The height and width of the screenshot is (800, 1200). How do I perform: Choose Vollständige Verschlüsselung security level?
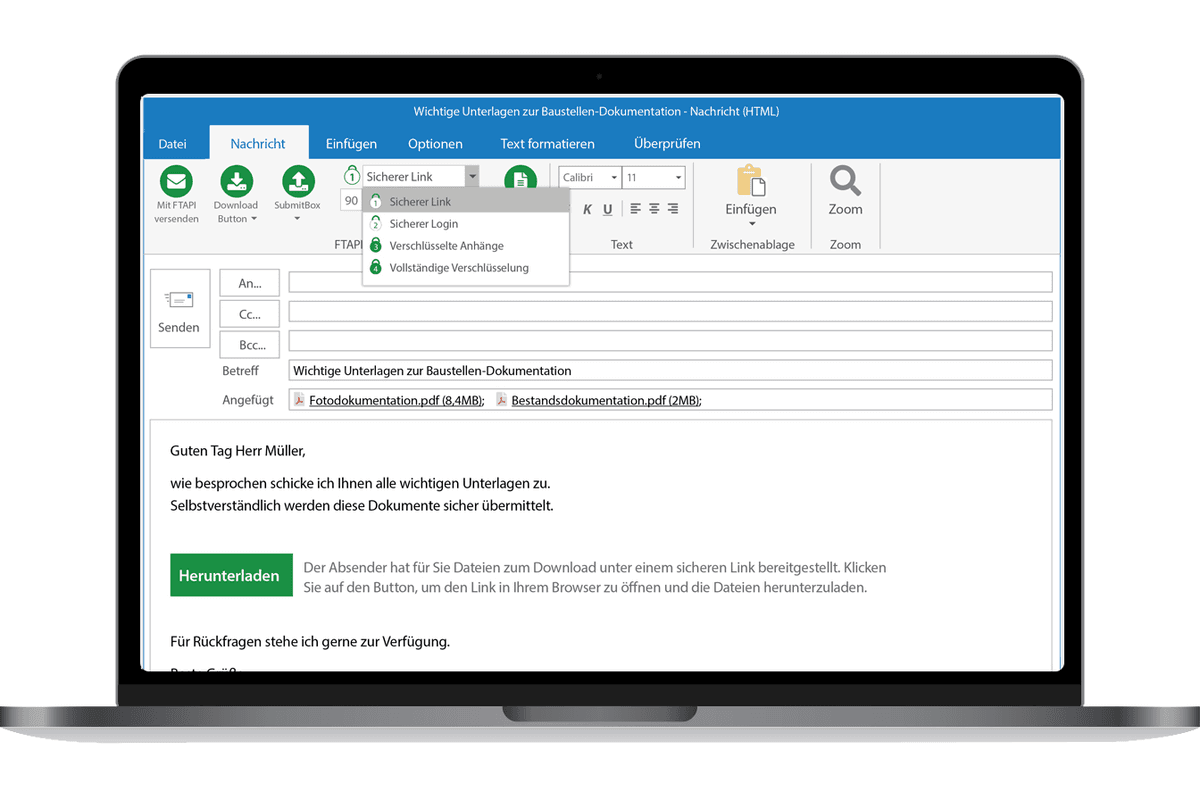pyautogui.click(x=466, y=268)
